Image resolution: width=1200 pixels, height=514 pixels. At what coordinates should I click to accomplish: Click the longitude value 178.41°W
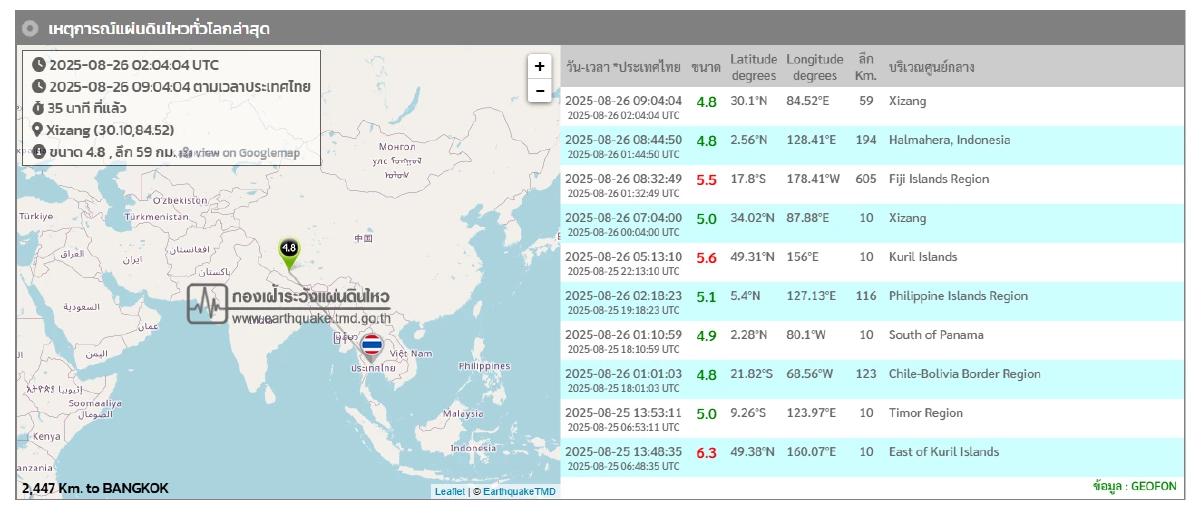pyautogui.click(x=814, y=179)
